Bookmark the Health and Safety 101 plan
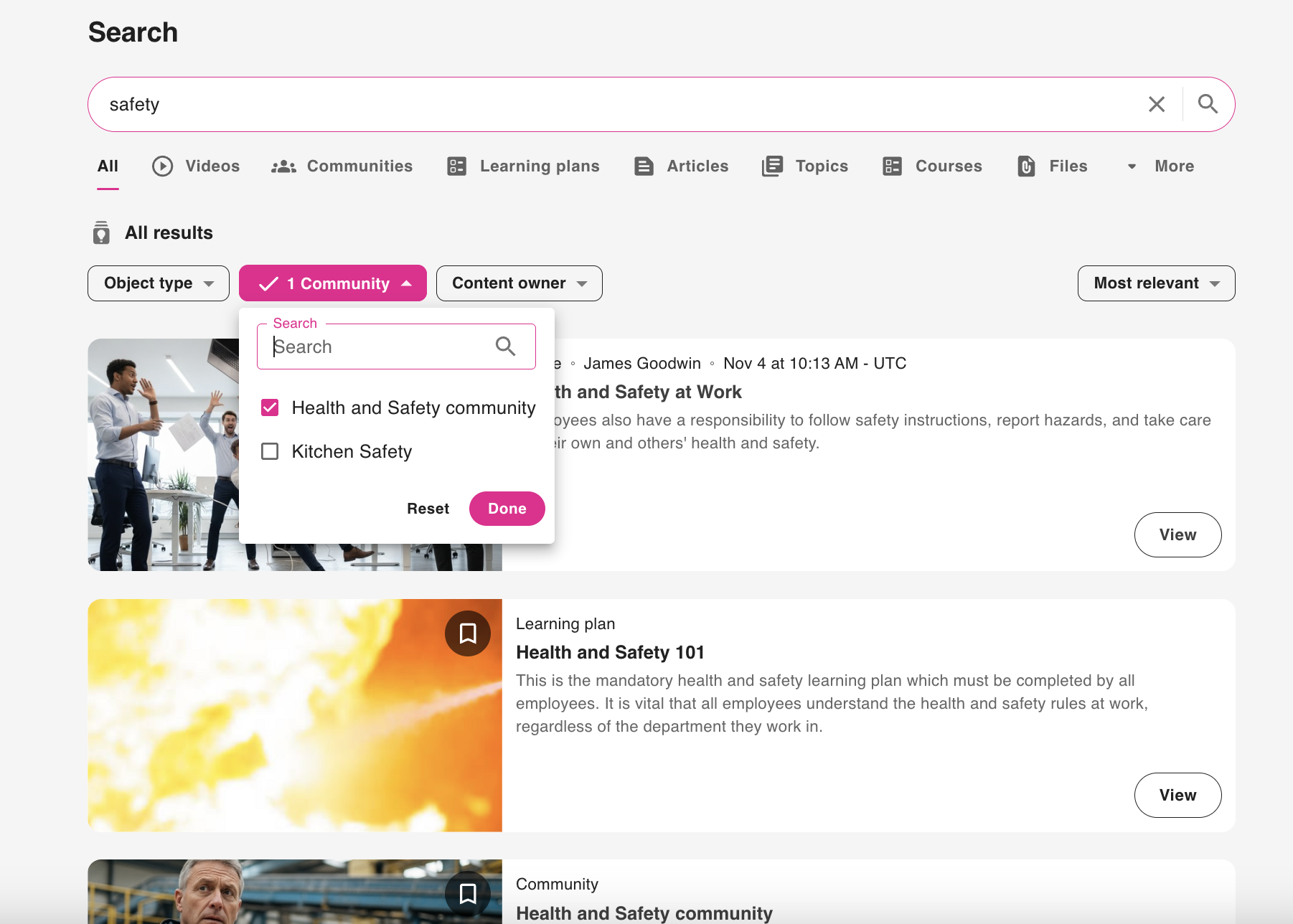Viewport: 1293px width, 924px height. click(468, 633)
